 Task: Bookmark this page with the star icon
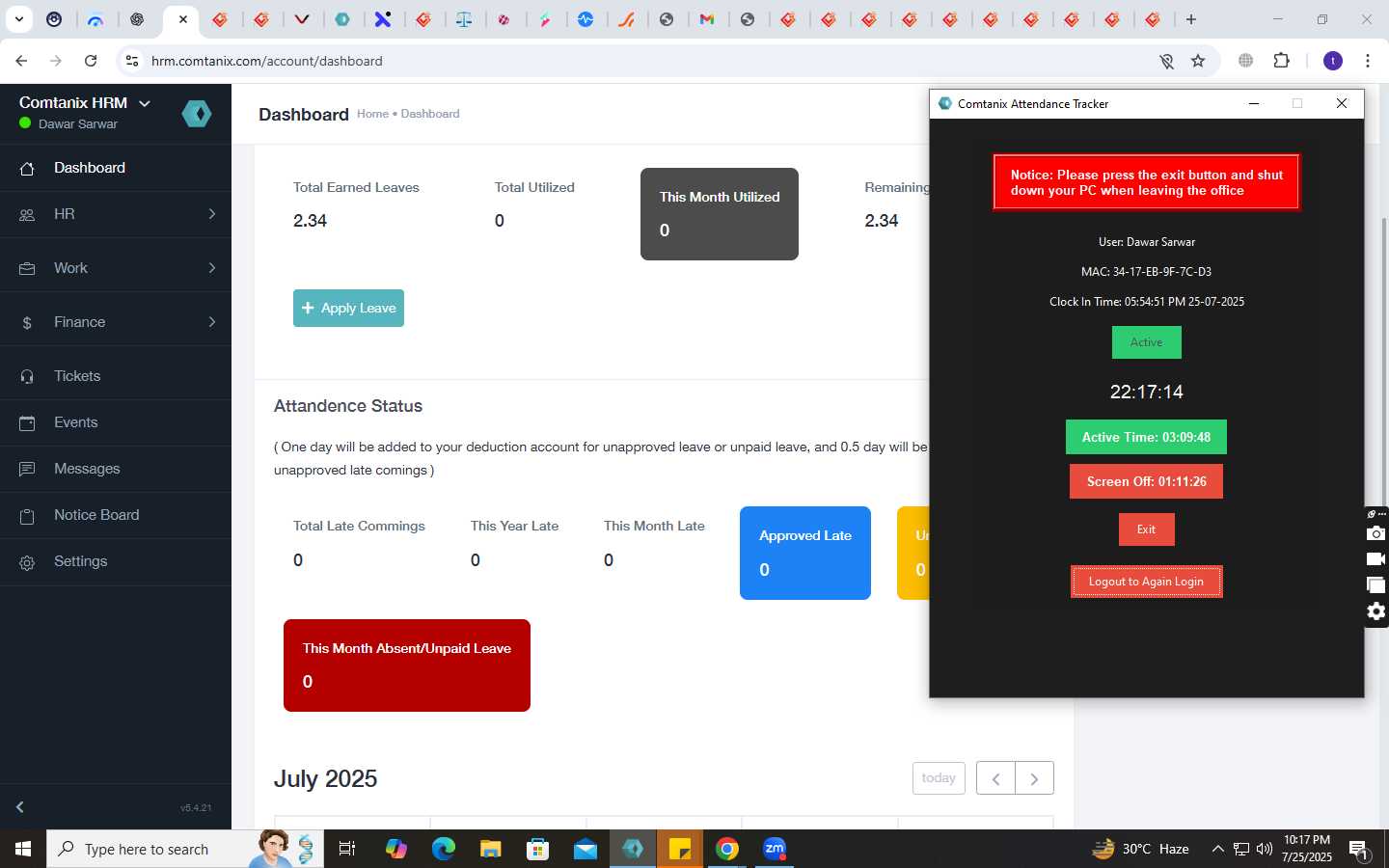[1198, 61]
